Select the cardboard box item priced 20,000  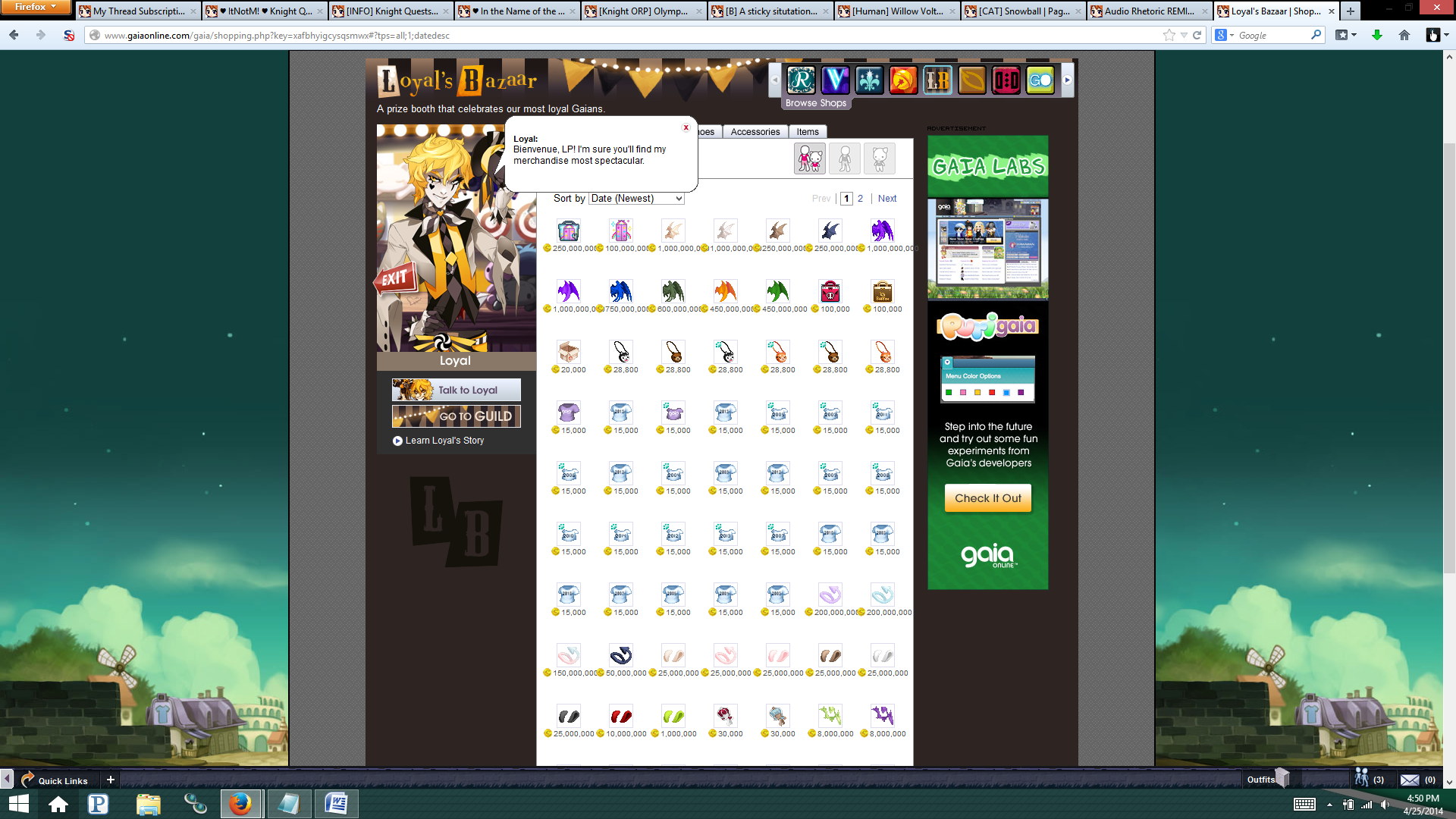[569, 351]
